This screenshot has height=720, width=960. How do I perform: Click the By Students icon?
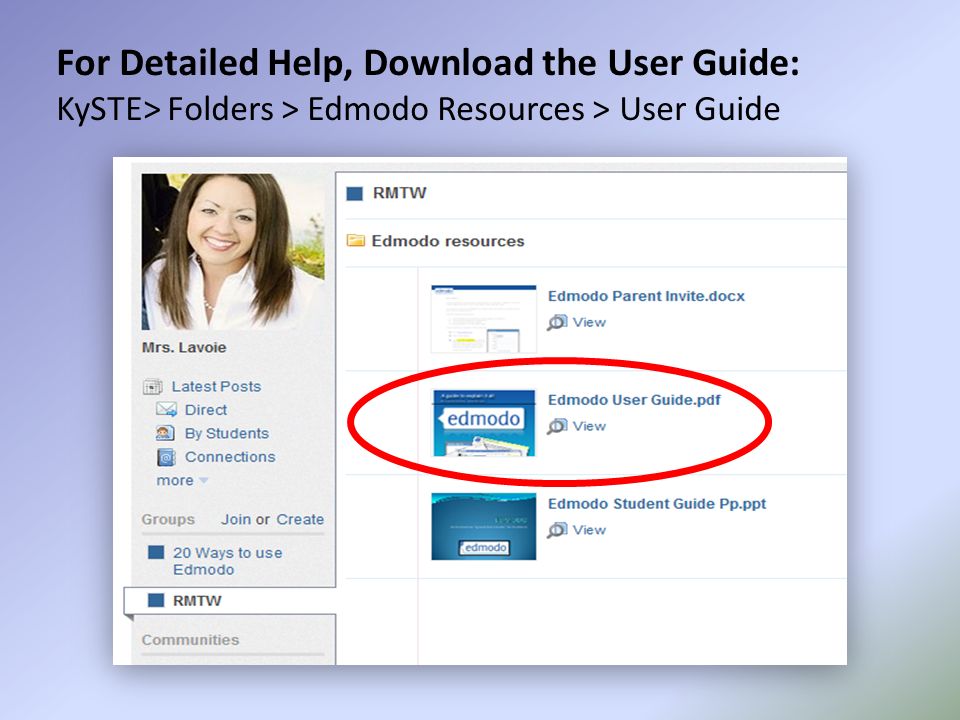165,433
